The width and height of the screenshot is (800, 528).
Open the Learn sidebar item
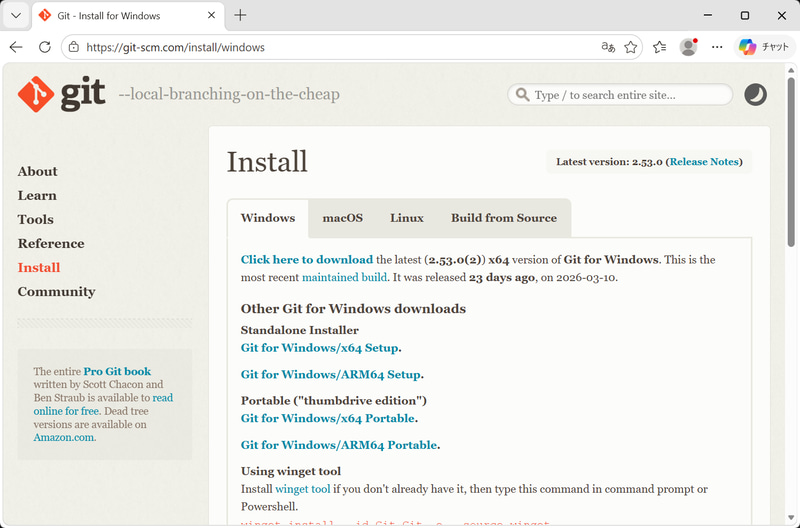[x=37, y=195]
